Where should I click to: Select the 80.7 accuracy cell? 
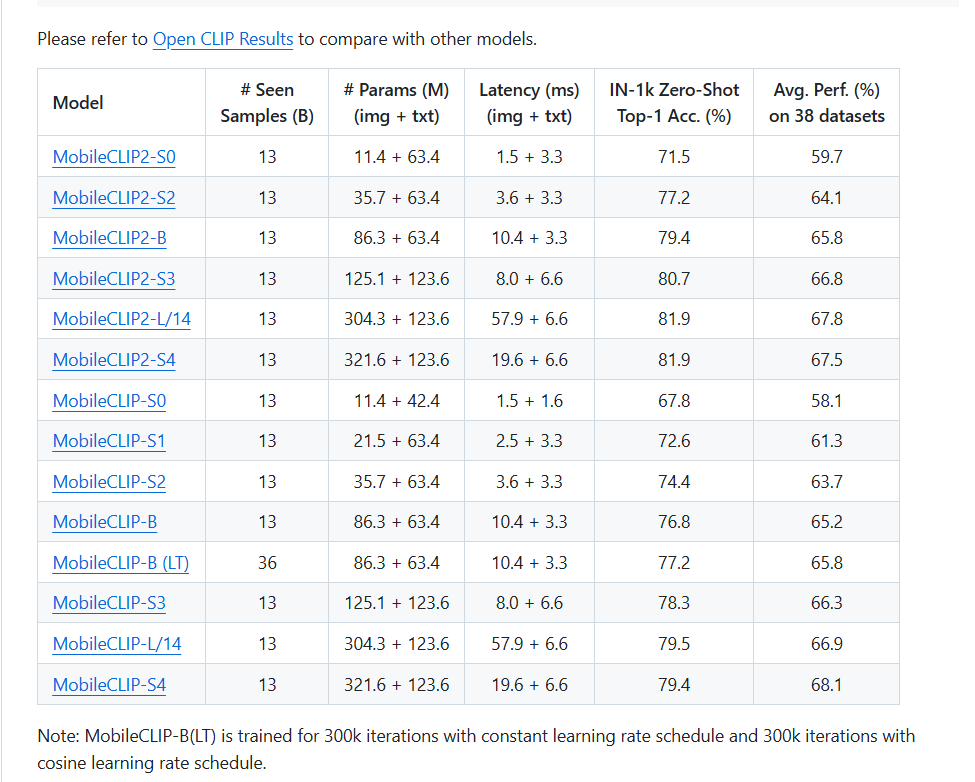click(674, 278)
